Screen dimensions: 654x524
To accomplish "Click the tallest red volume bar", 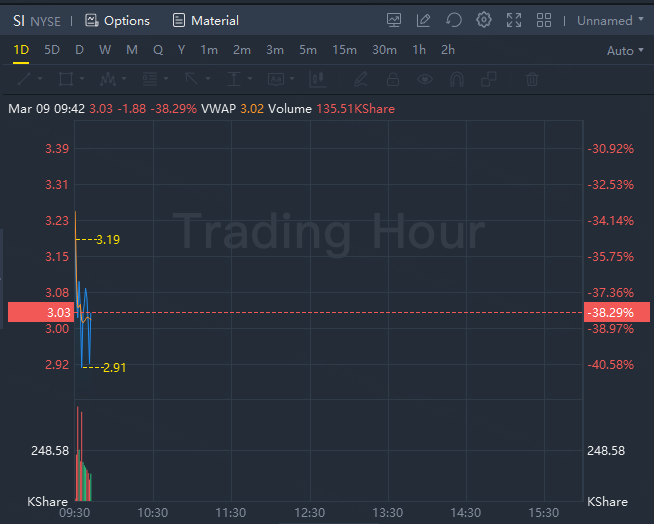I will tap(78, 453).
